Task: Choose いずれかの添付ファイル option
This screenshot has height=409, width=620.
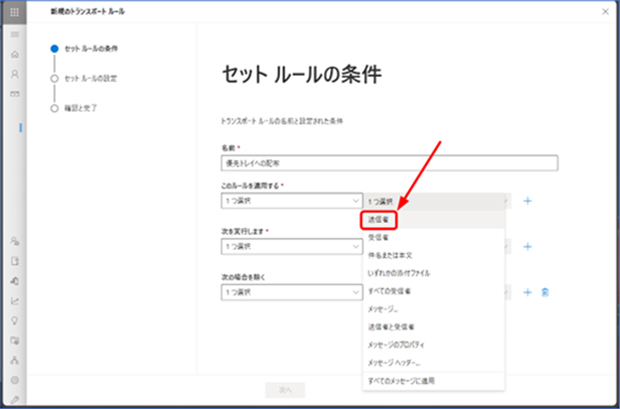Action: [434, 273]
